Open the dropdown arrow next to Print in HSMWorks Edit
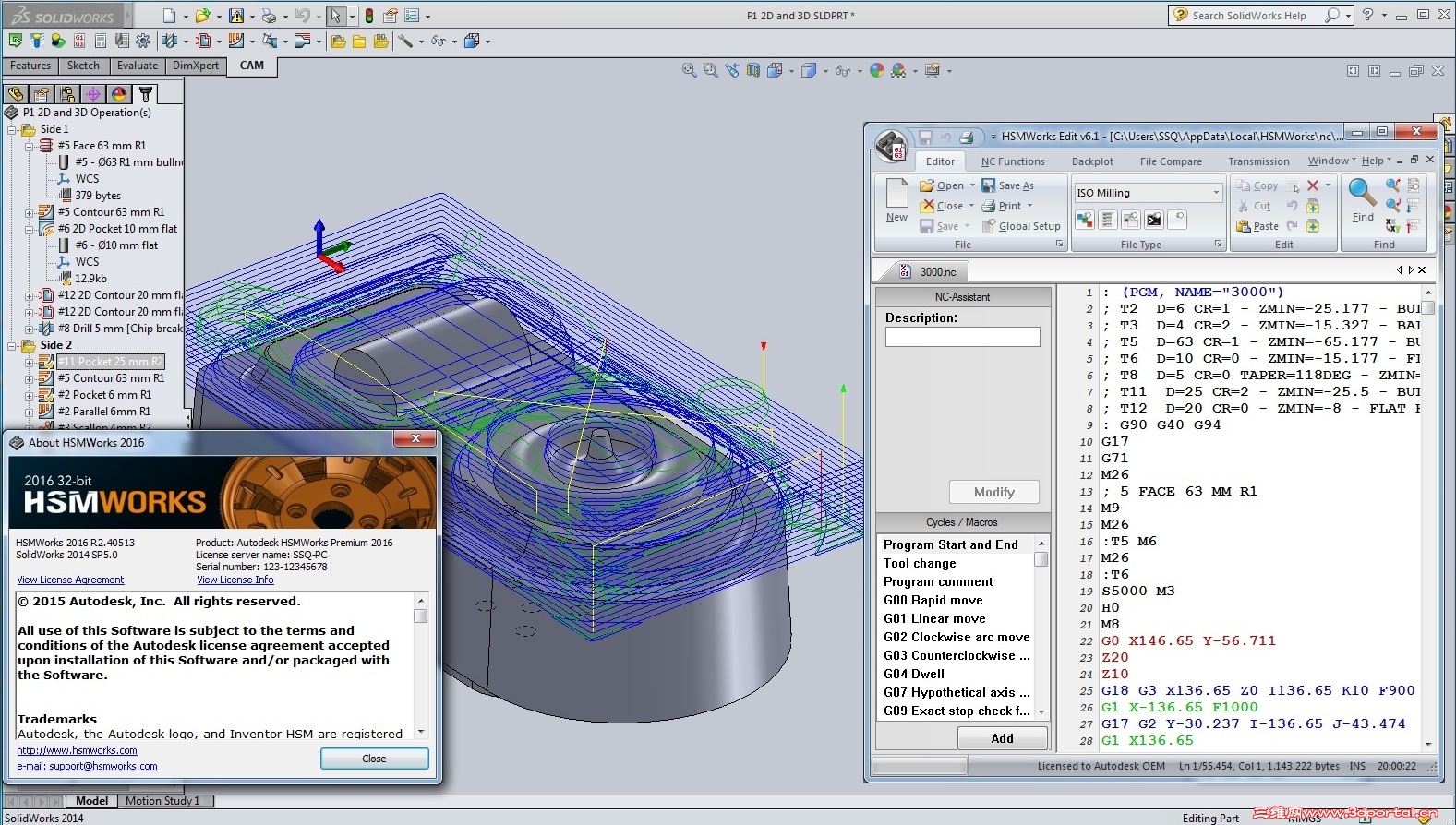The width and height of the screenshot is (1456, 825). pos(1029,206)
